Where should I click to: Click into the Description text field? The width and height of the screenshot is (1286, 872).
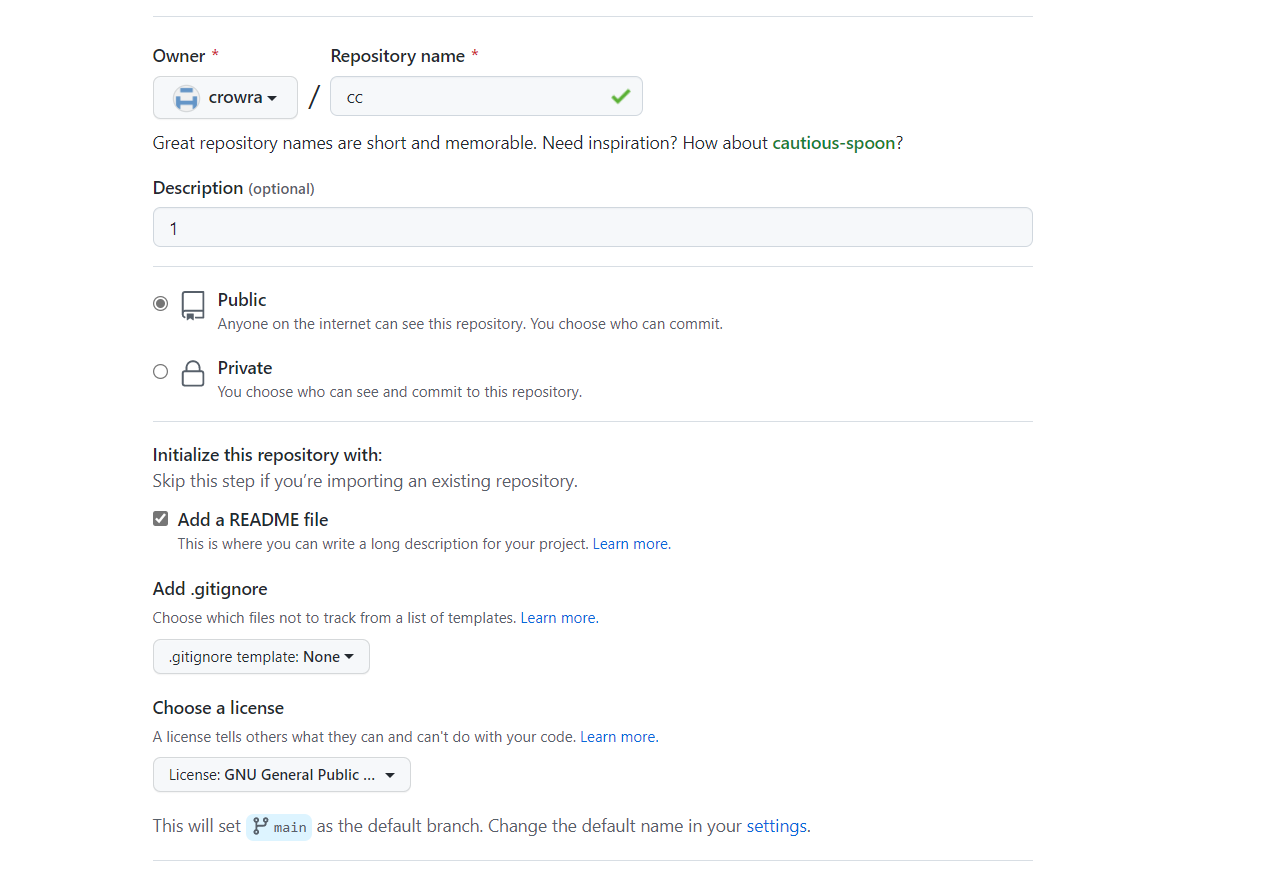[592, 228]
